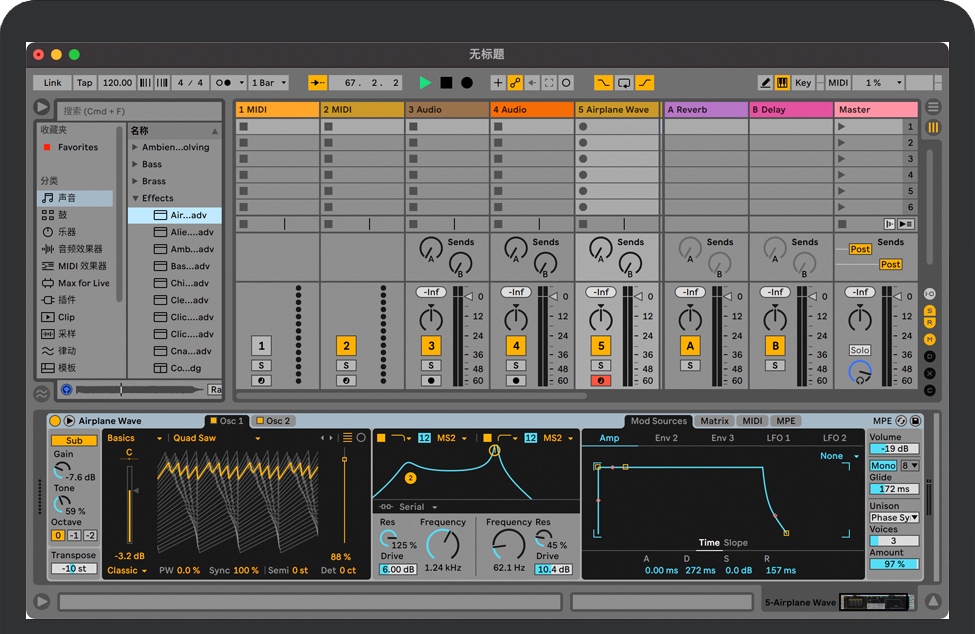Click the Tap tempo button

[x=85, y=83]
